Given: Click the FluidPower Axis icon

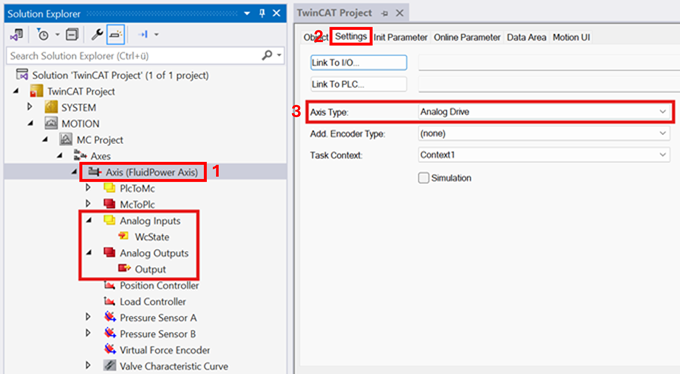Looking at the screenshot, I should pyautogui.click(x=95, y=172).
